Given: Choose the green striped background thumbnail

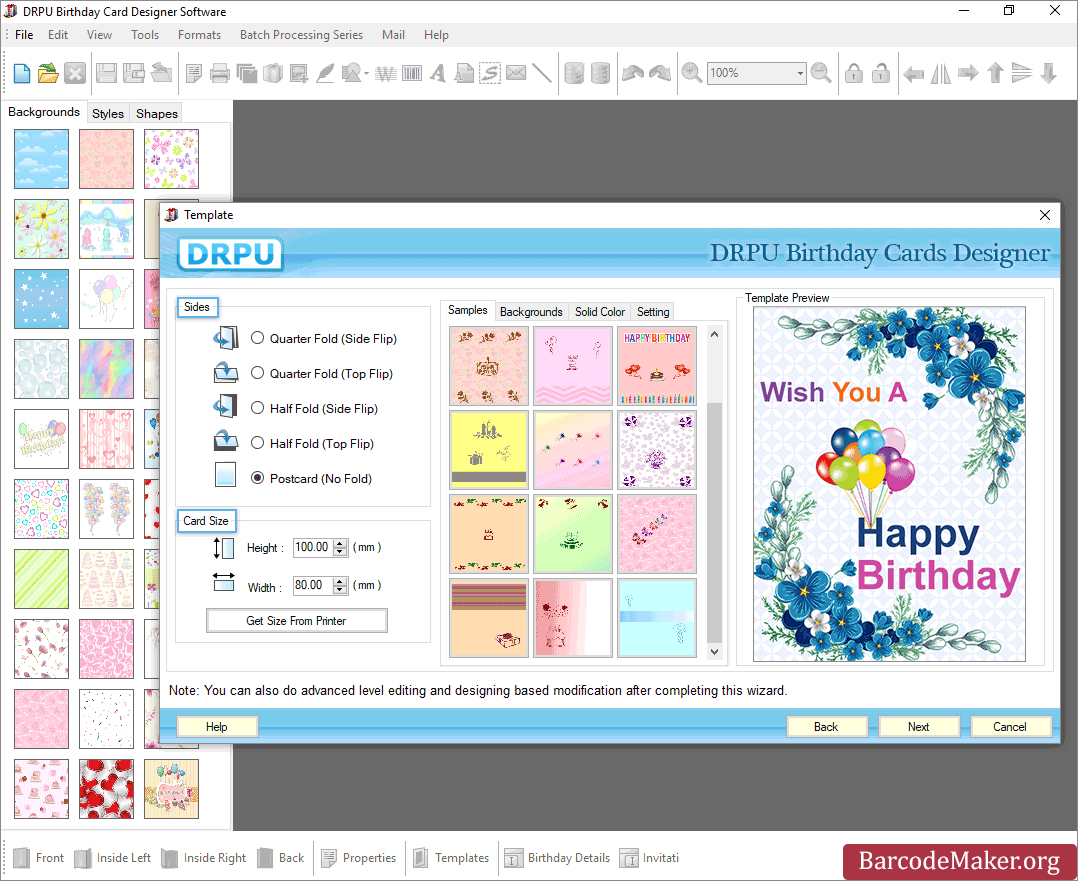Looking at the screenshot, I should tap(41, 578).
